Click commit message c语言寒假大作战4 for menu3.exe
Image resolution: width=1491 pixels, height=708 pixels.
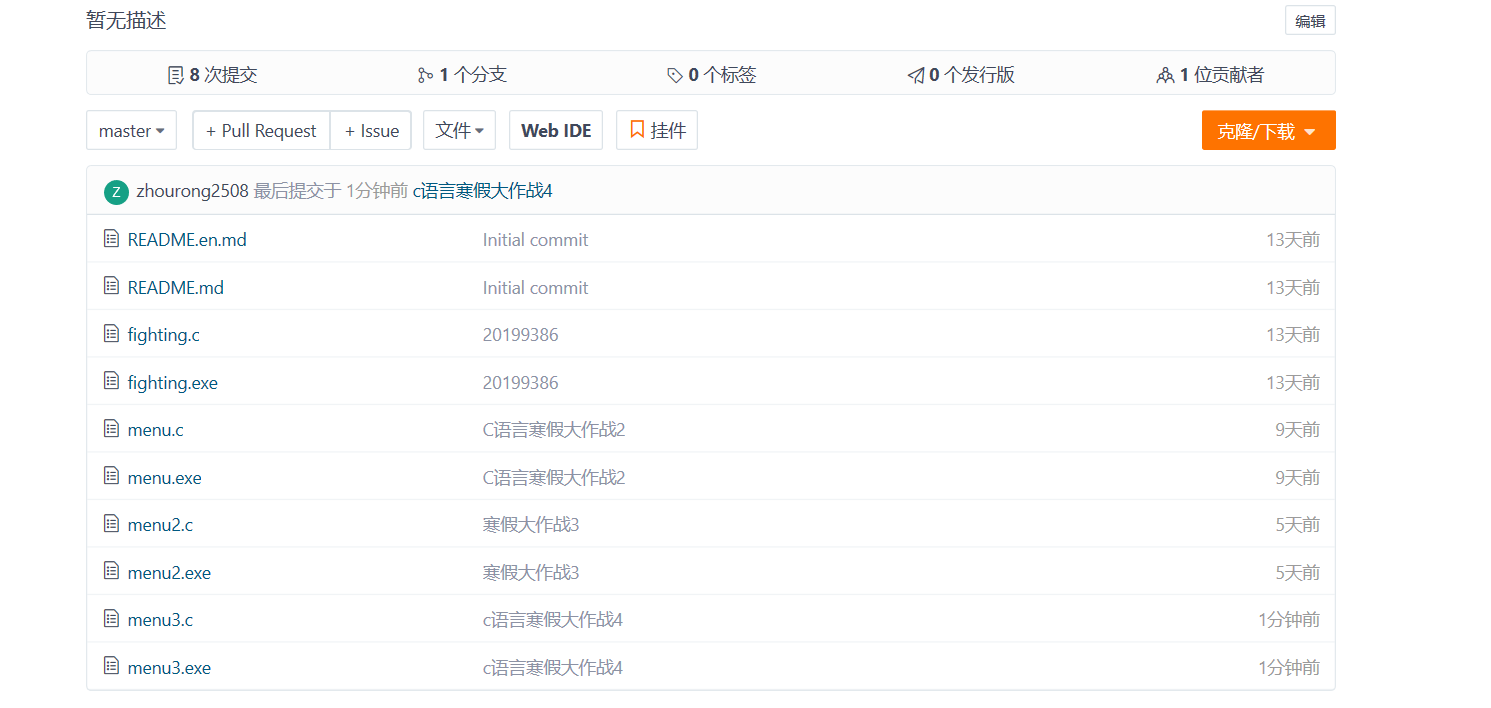coord(553,668)
